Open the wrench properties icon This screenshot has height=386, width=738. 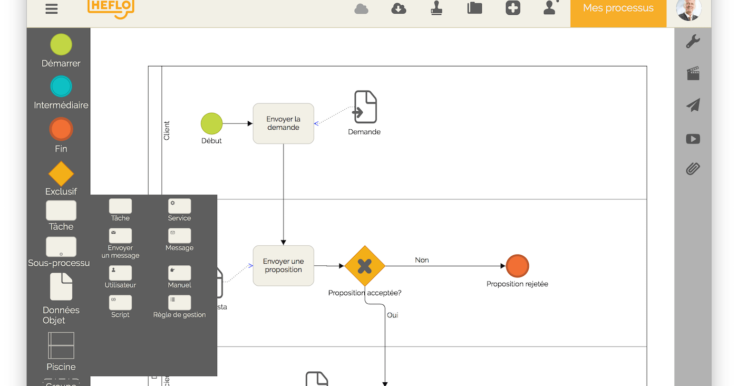693,41
